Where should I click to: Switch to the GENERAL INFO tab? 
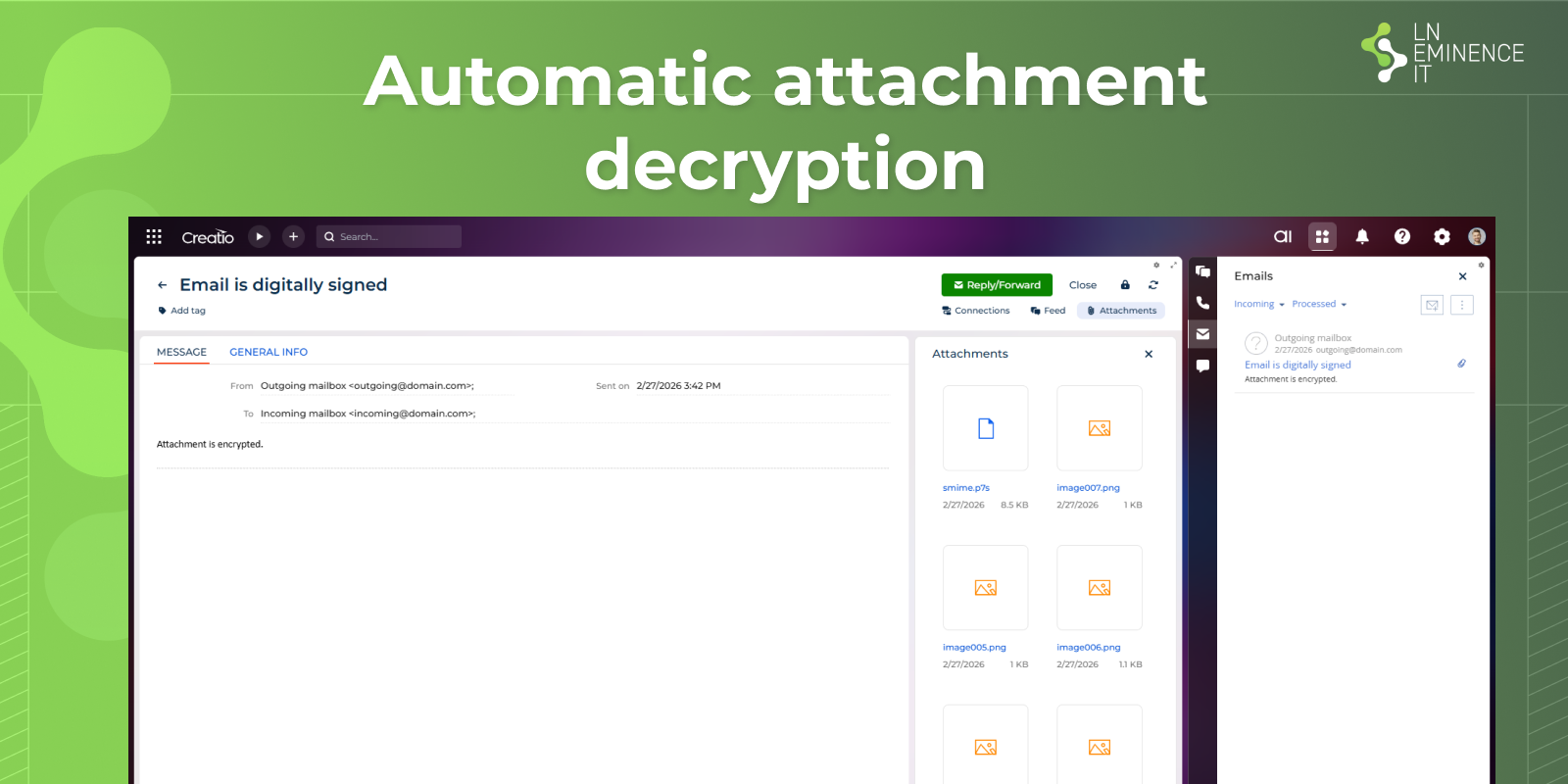pos(269,352)
